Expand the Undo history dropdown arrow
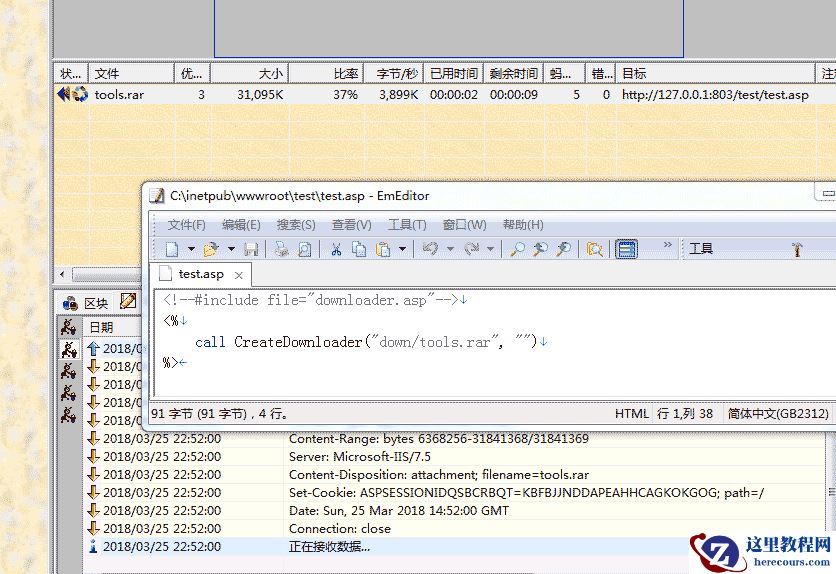The width and height of the screenshot is (836, 574). [x=450, y=249]
